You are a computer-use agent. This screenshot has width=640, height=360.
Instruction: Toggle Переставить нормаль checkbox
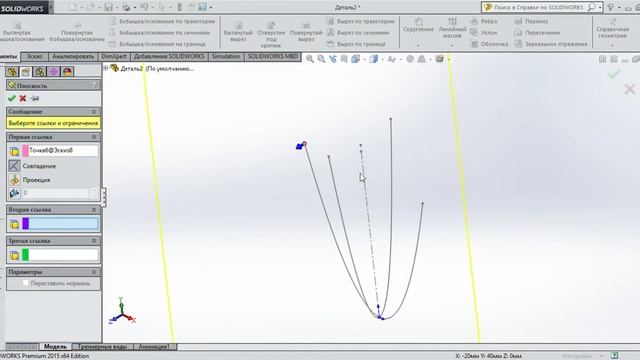click(x=25, y=283)
